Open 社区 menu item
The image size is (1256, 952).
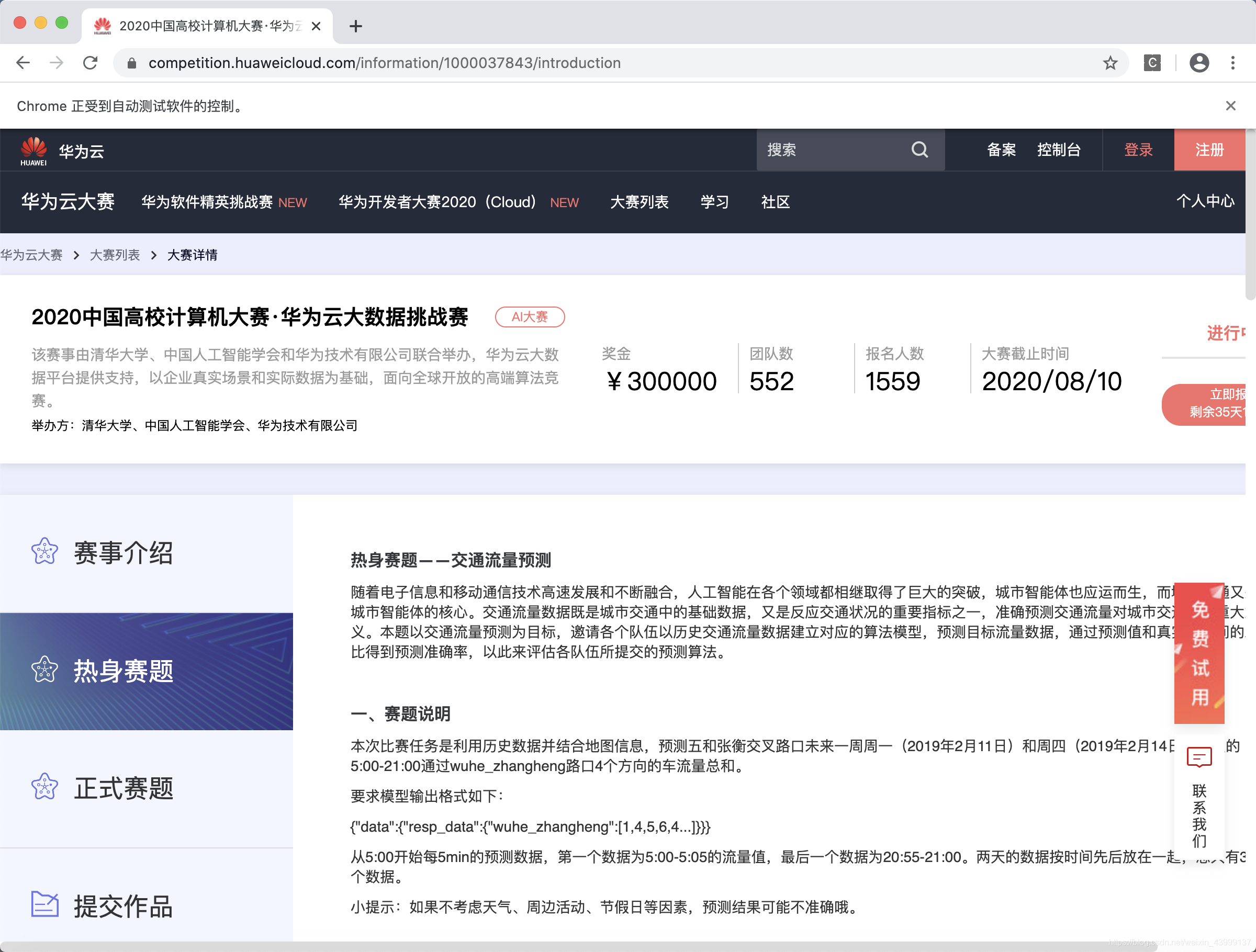tap(775, 202)
